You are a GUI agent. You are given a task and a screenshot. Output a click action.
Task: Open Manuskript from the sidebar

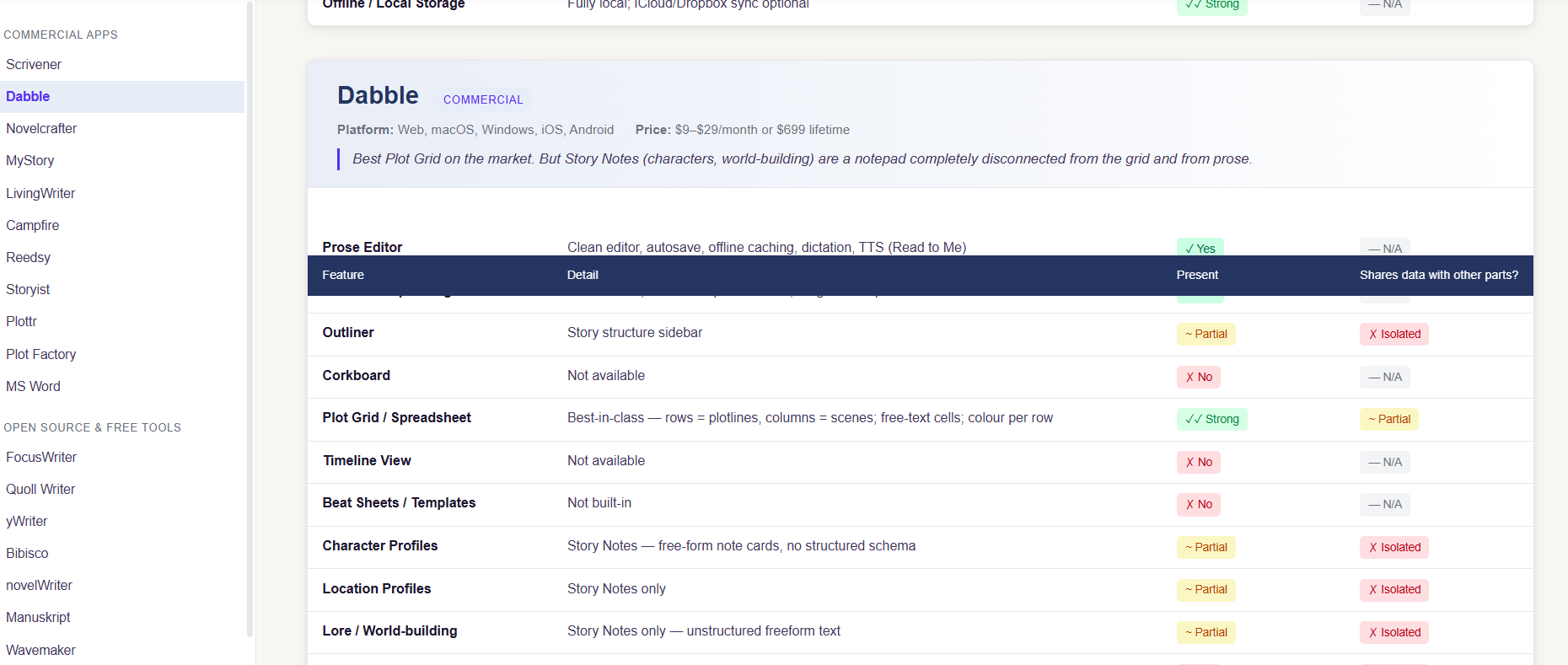point(39,618)
